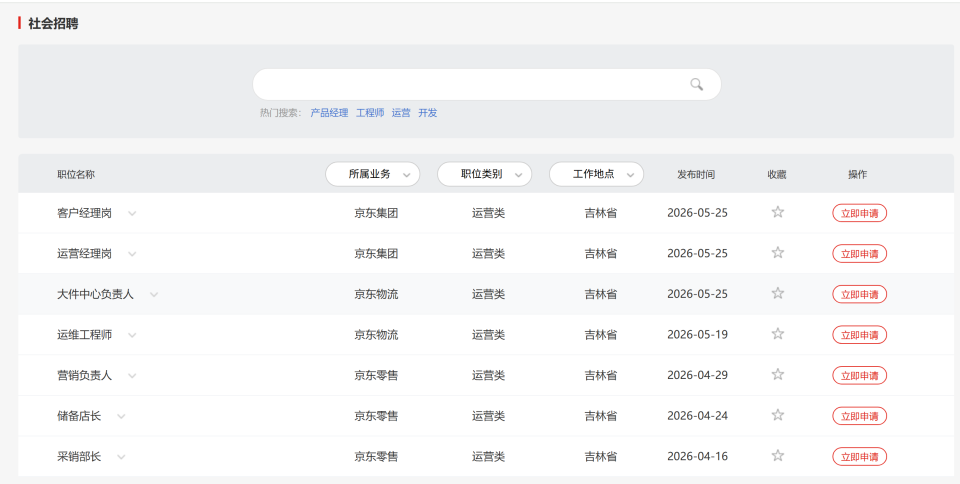Expand details chevron for 储备店长
The width and height of the screenshot is (960, 484).
coord(121,416)
